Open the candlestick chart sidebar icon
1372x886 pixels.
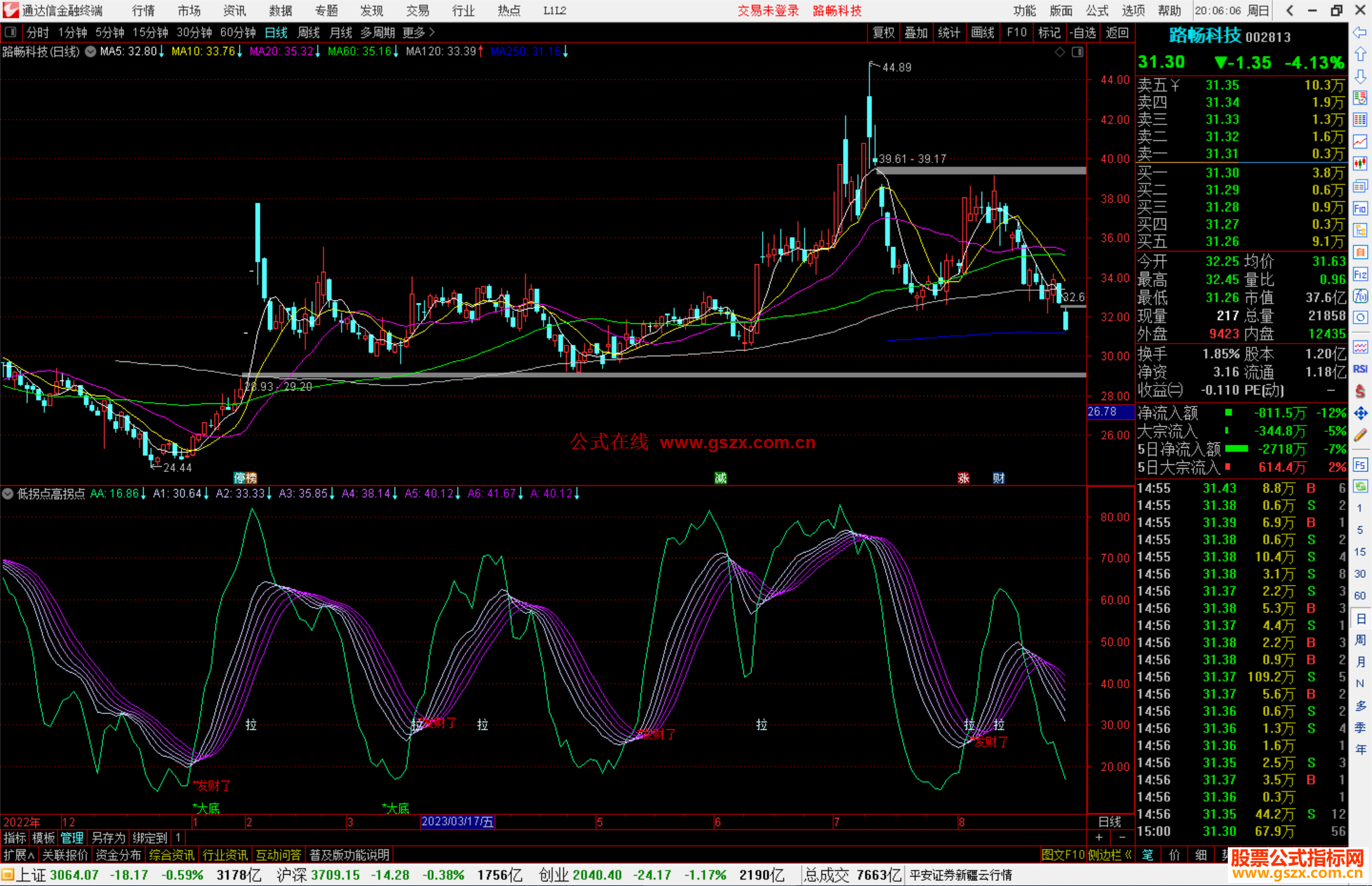[1360, 163]
